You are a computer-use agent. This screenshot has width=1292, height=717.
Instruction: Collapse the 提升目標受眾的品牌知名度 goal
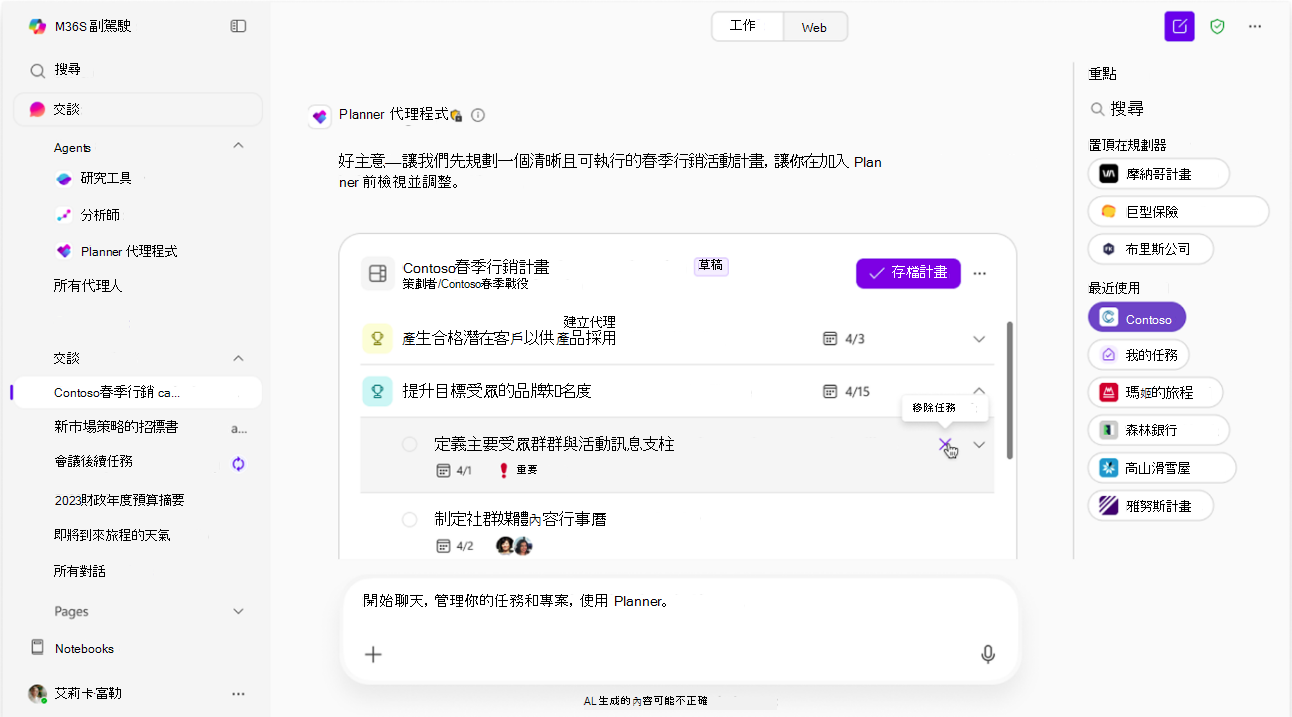[979, 391]
